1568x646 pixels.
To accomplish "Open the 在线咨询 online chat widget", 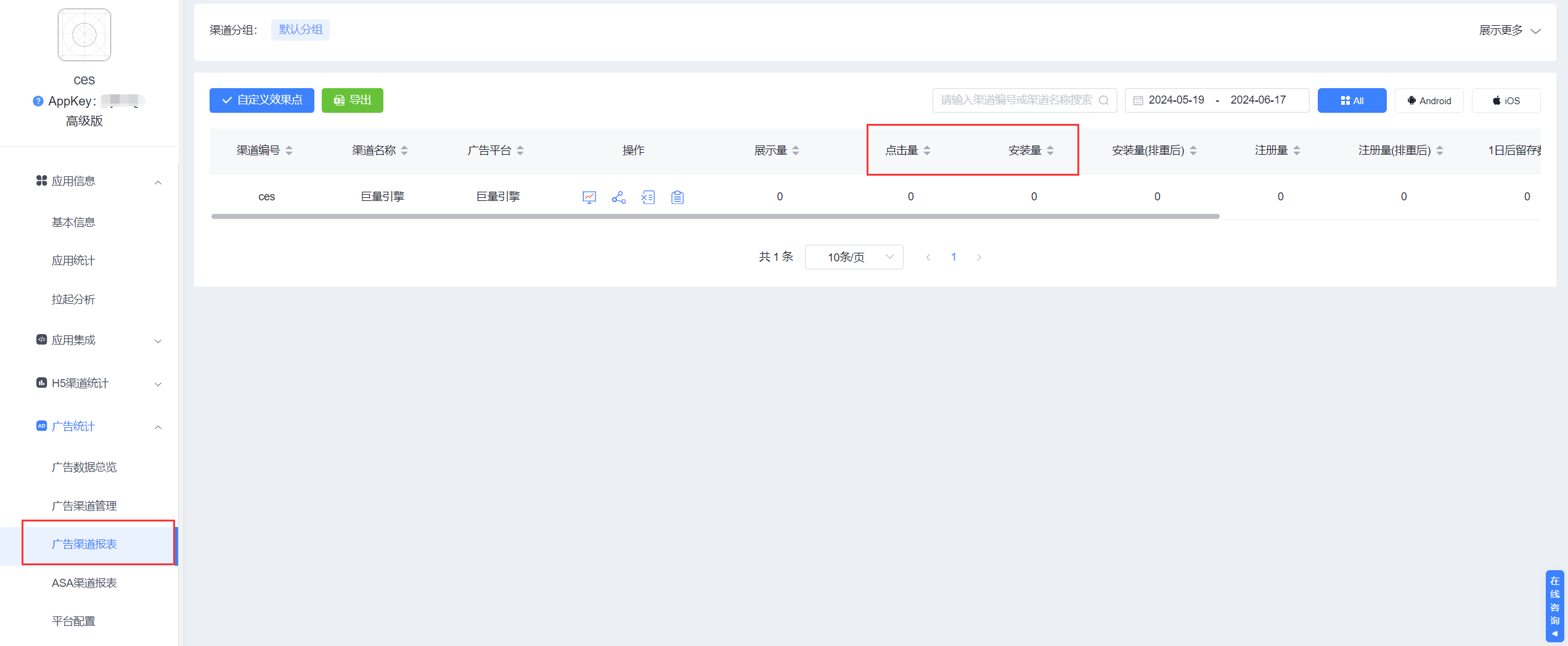I will click(1555, 606).
